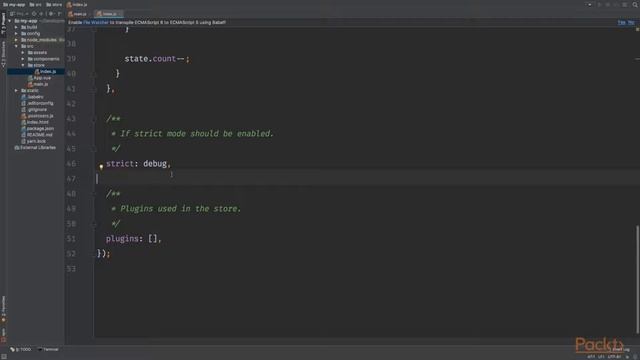
Task: Expand the assets folder
Action: point(23,53)
